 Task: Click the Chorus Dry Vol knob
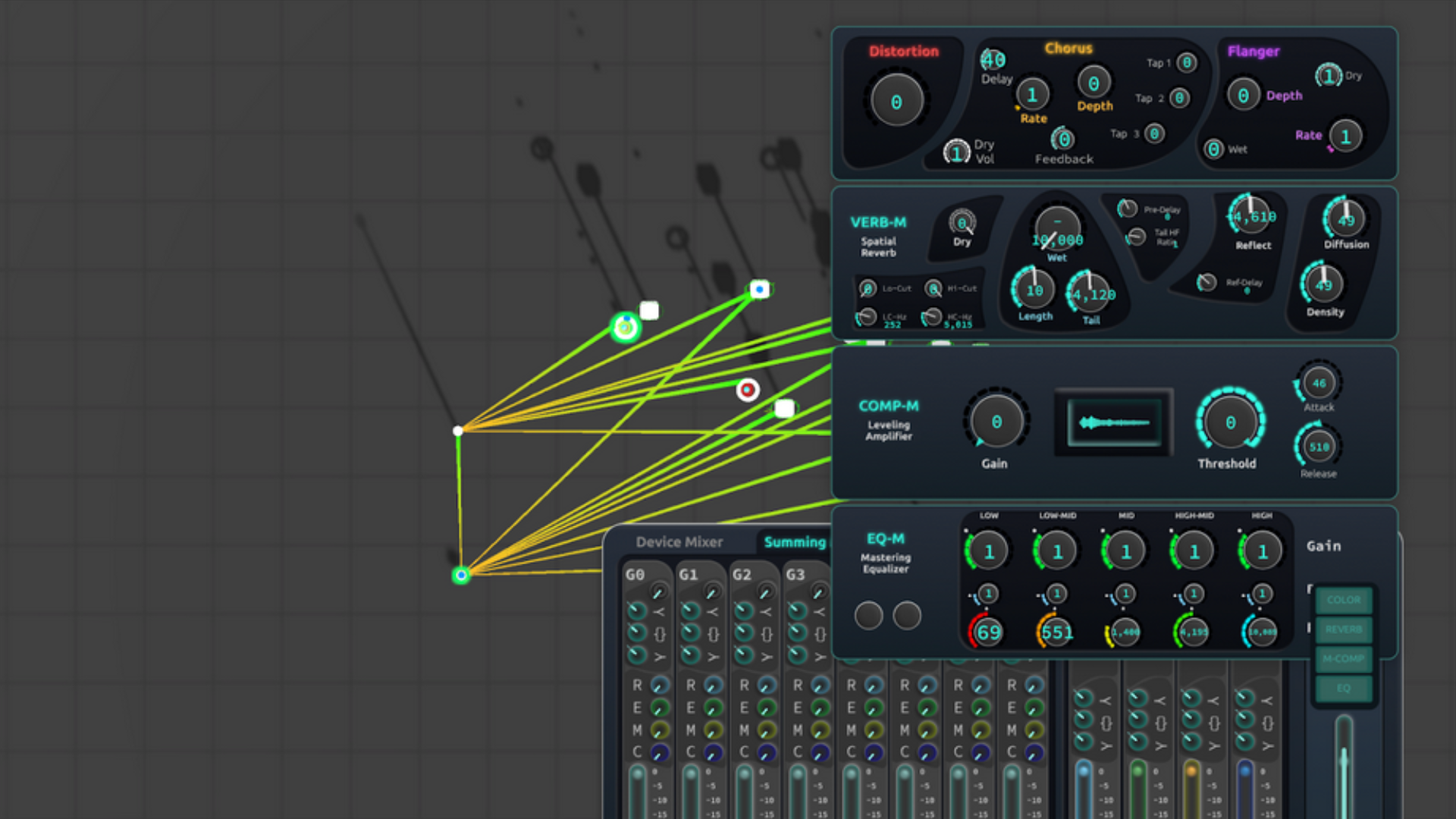tap(957, 152)
